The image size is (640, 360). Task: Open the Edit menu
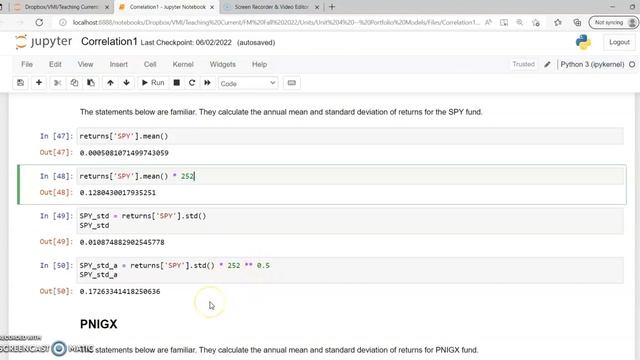click(x=55, y=64)
